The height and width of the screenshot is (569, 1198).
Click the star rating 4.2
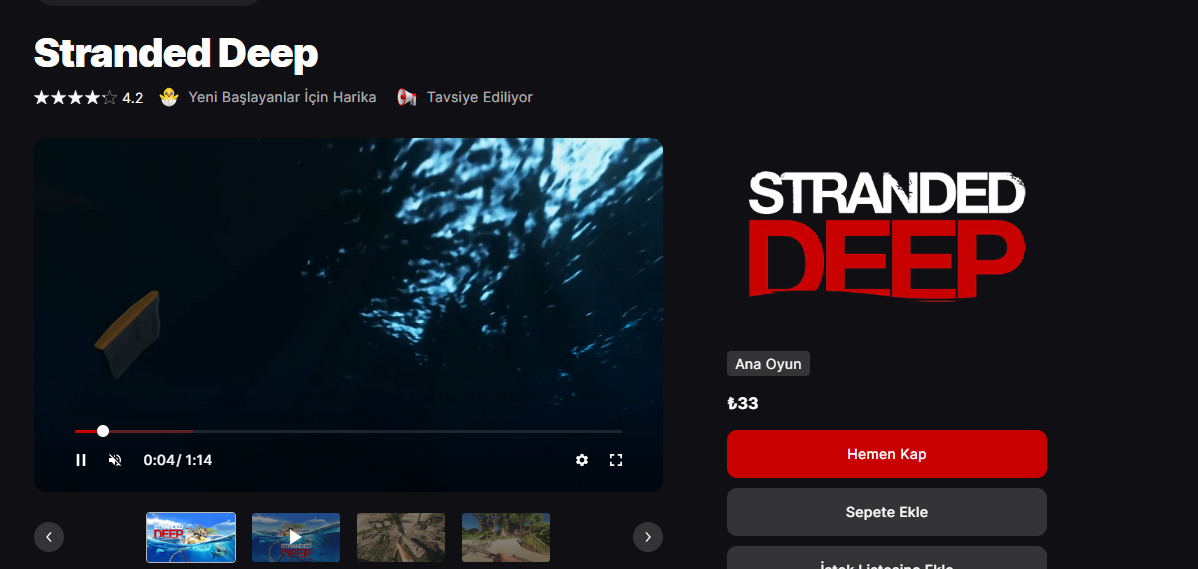(x=89, y=98)
